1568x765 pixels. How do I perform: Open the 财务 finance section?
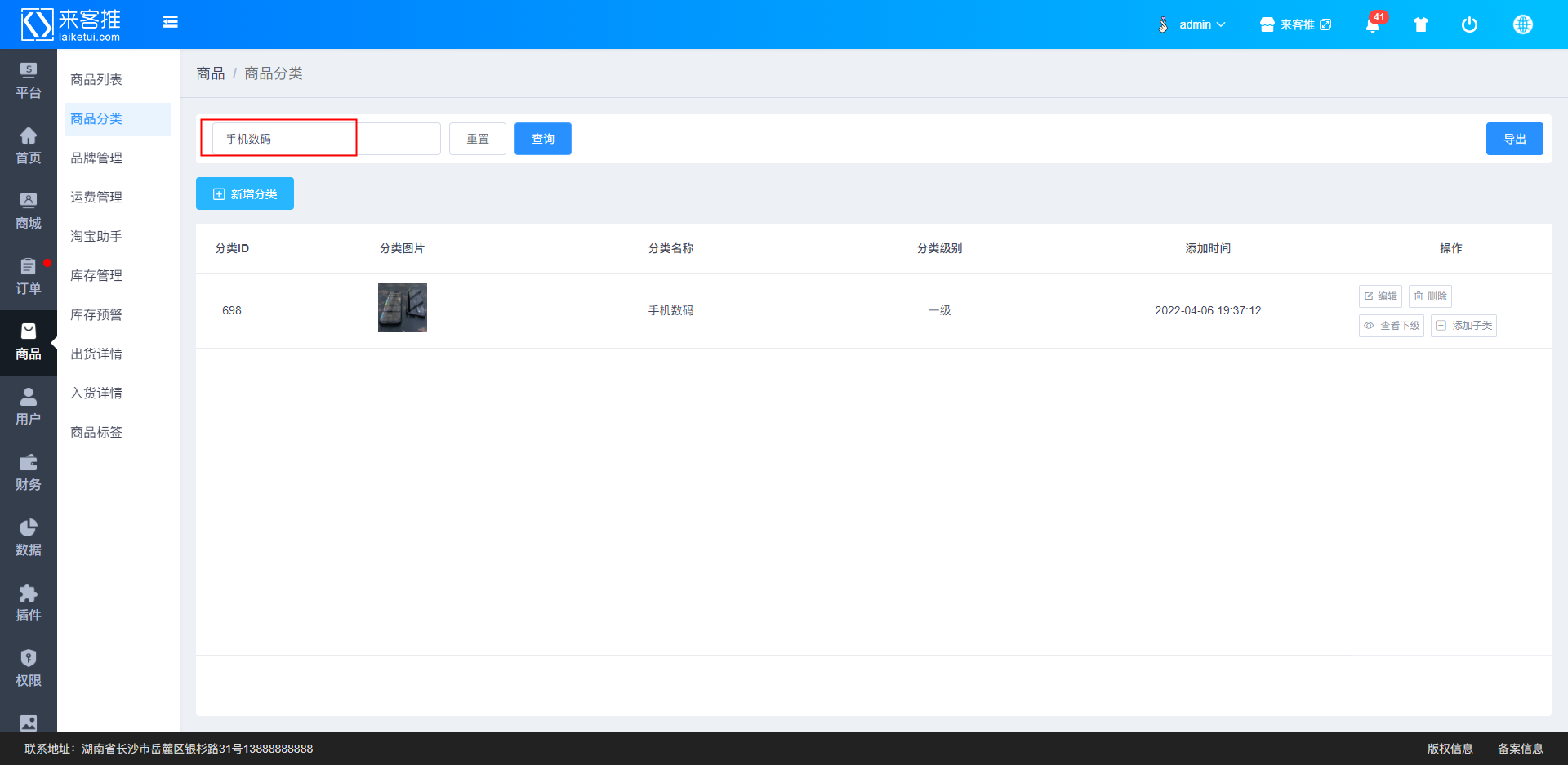29,474
